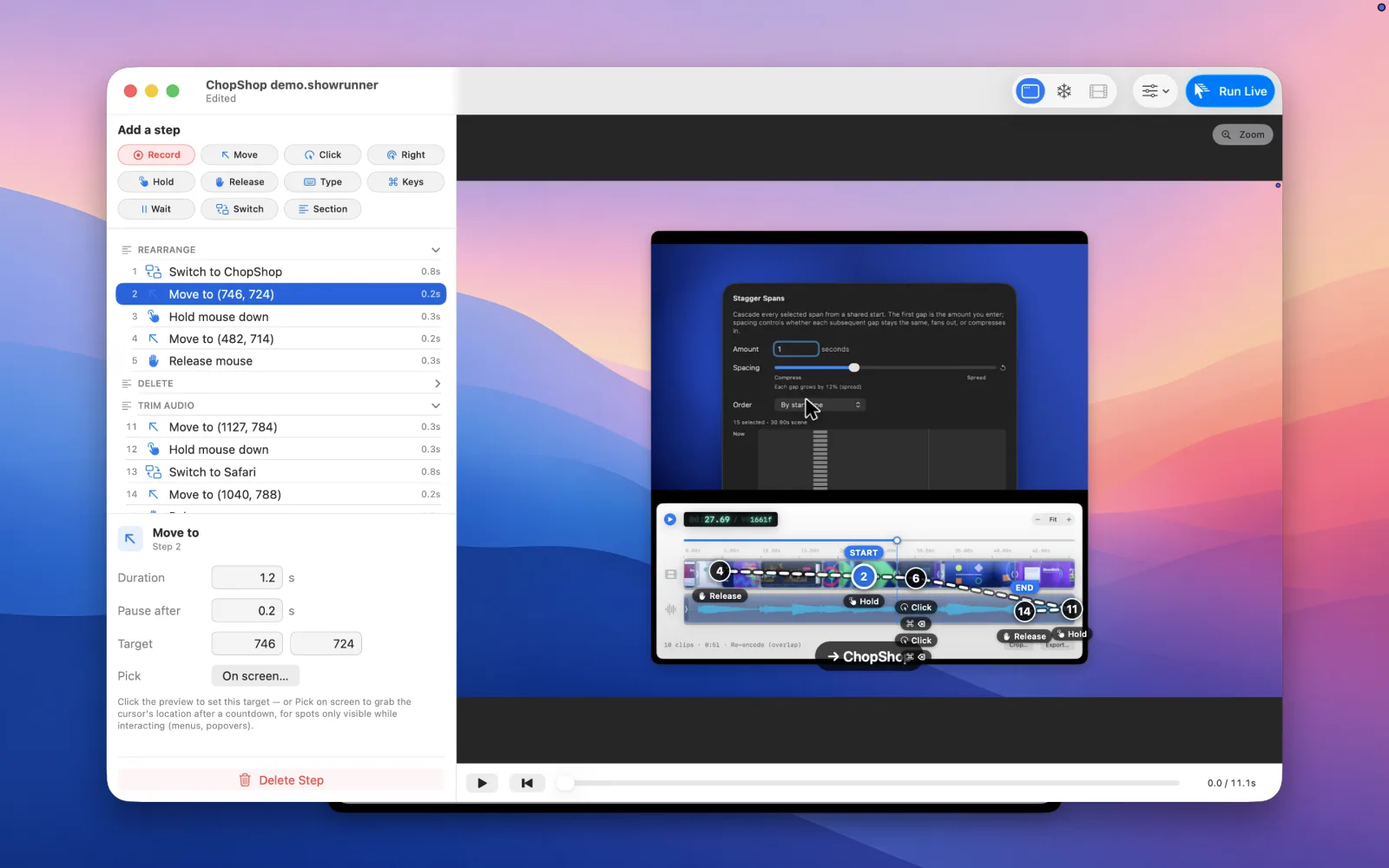Click the END label in preview

pos(1024,588)
